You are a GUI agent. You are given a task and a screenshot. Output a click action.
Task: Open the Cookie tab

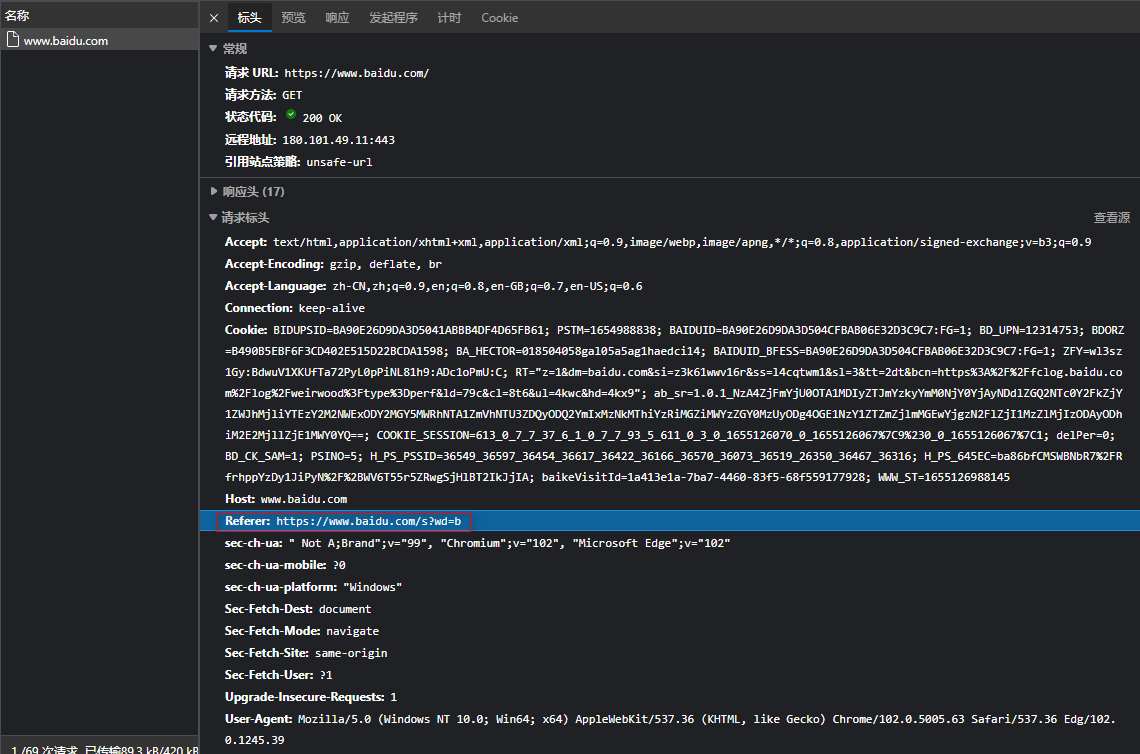pyautogui.click(x=499, y=17)
